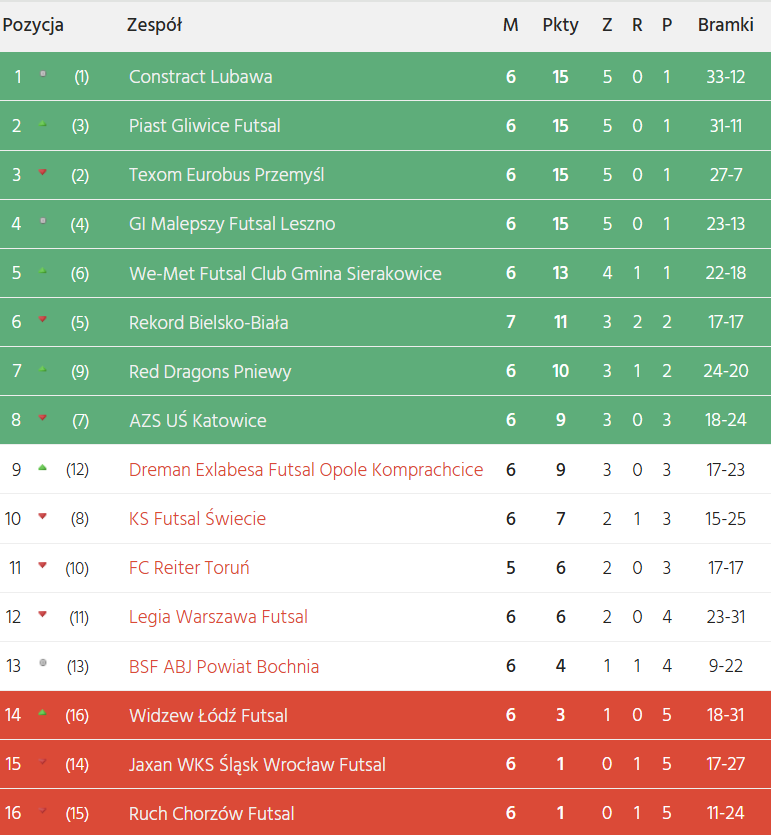771x835 pixels.
Task: Click unchanged position dot beside Constract Lubawa
Action: [42, 74]
